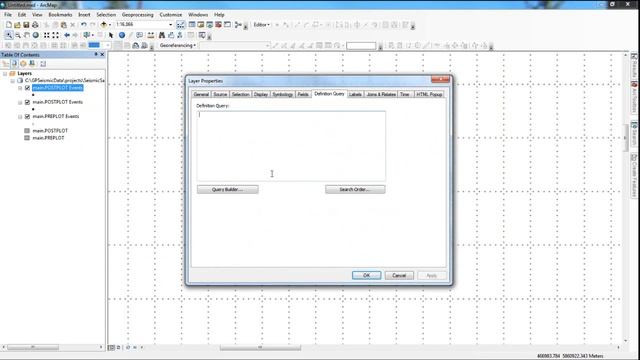
Task: Open TOC Options icon
Action: [43, 64]
